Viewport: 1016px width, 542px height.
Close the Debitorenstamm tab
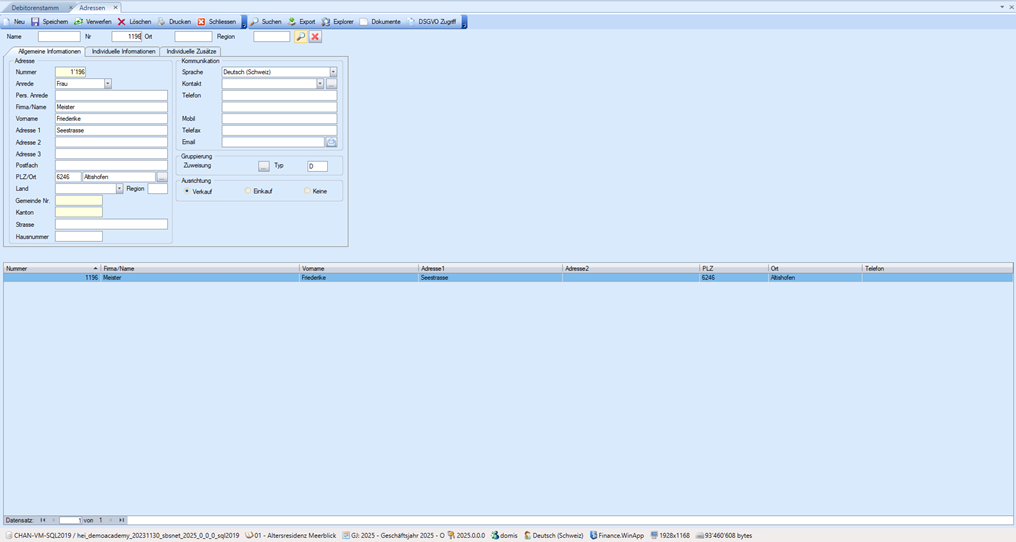[71, 7]
